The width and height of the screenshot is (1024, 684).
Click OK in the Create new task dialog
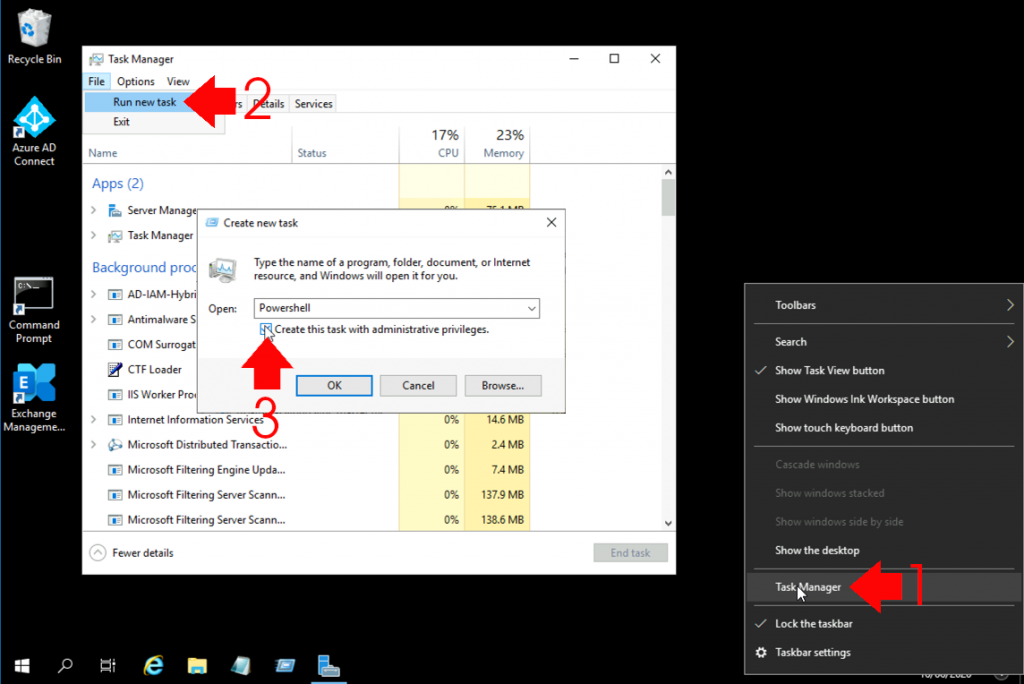[x=334, y=385]
